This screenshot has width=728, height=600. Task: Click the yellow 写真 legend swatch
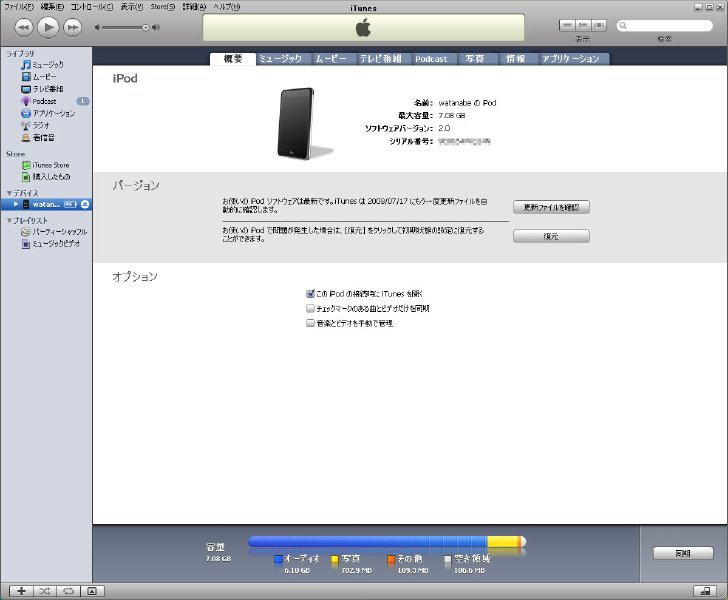coord(335,559)
